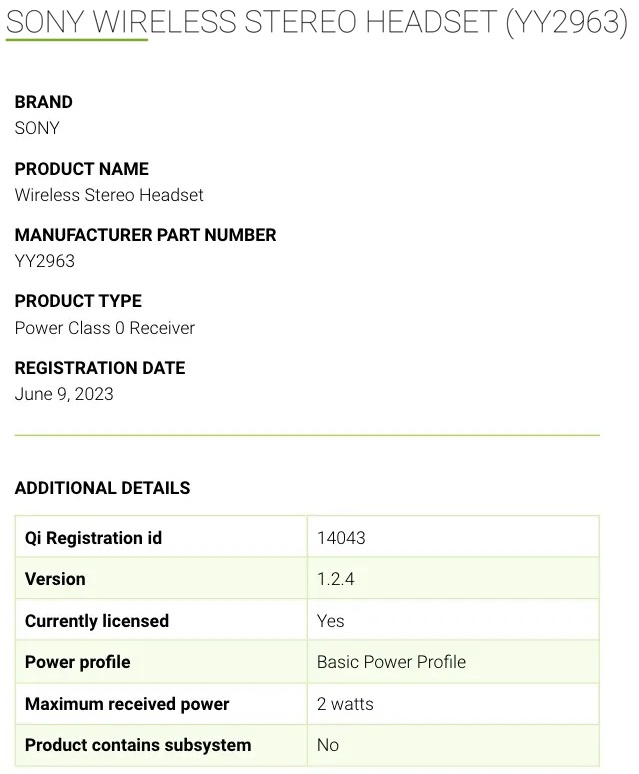Click the Currently licensed Yes value
The height and width of the screenshot is (774, 639).
pyautogui.click(x=330, y=621)
